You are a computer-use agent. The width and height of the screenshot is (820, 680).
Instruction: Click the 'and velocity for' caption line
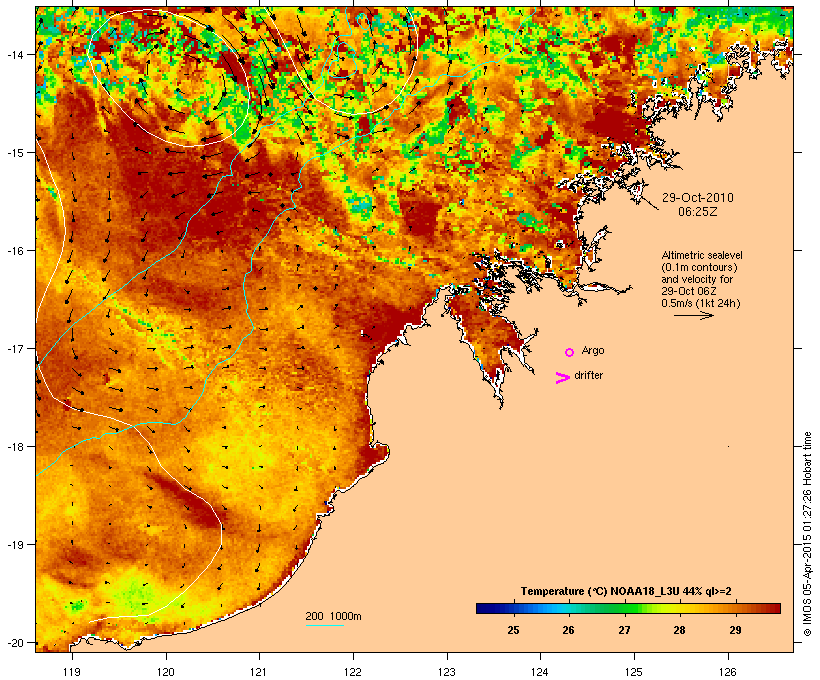(x=697, y=279)
